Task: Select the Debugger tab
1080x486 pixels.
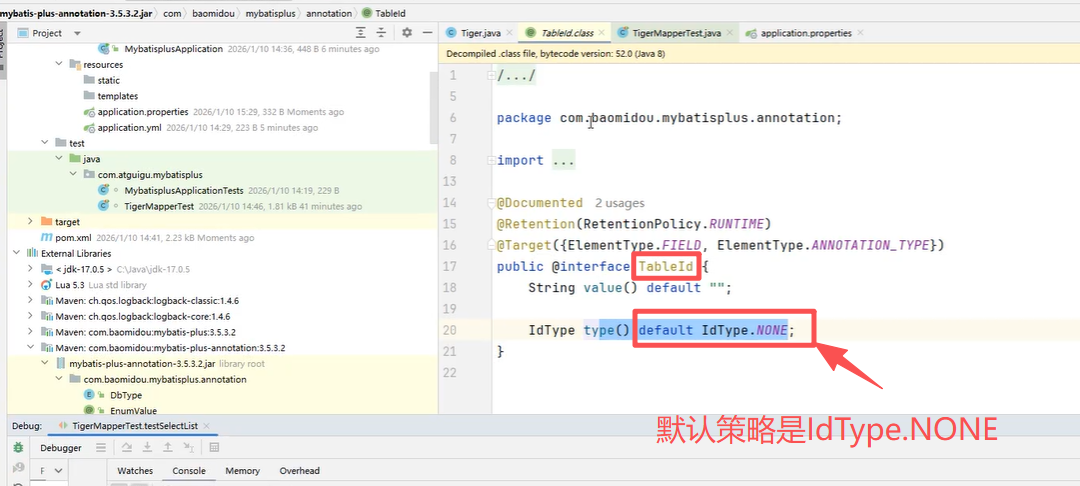Action: 61,447
